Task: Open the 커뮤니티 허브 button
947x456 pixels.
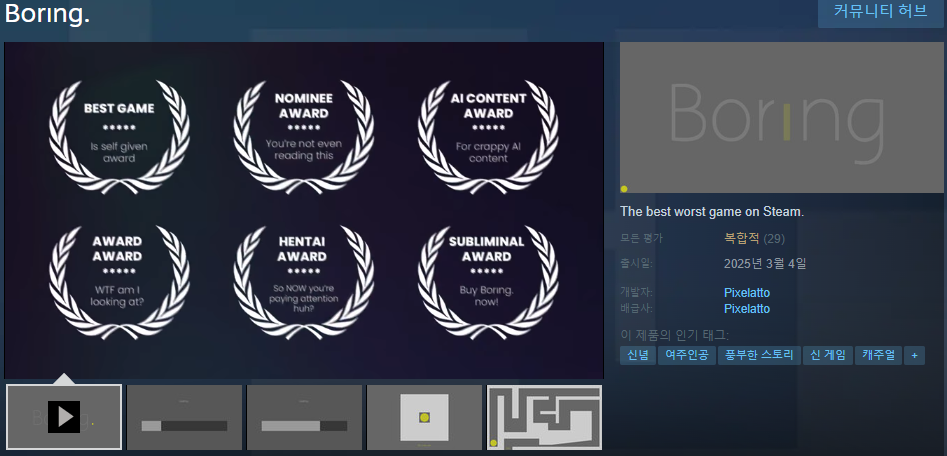Action: coord(881,12)
